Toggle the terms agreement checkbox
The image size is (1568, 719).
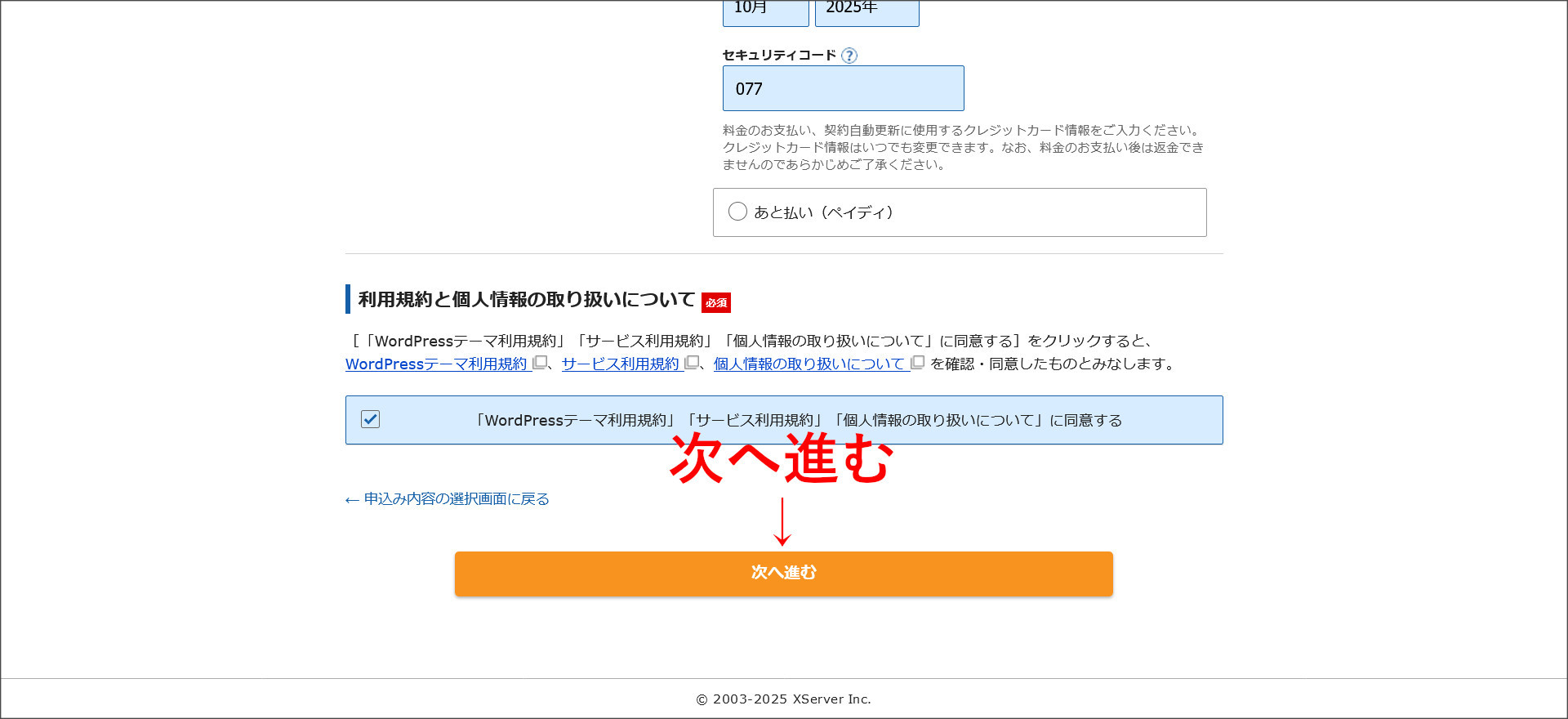pos(371,419)
